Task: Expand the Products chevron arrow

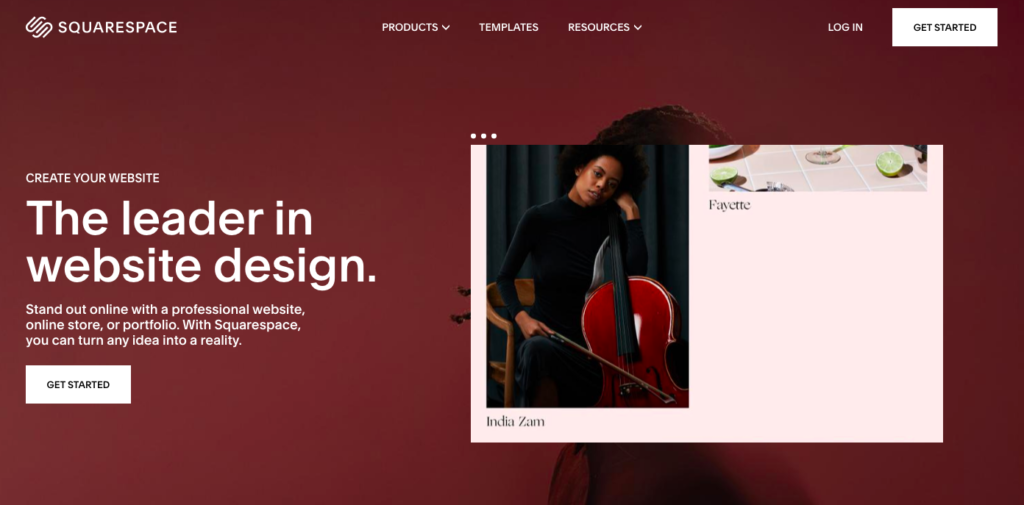Action: point(445,27)
